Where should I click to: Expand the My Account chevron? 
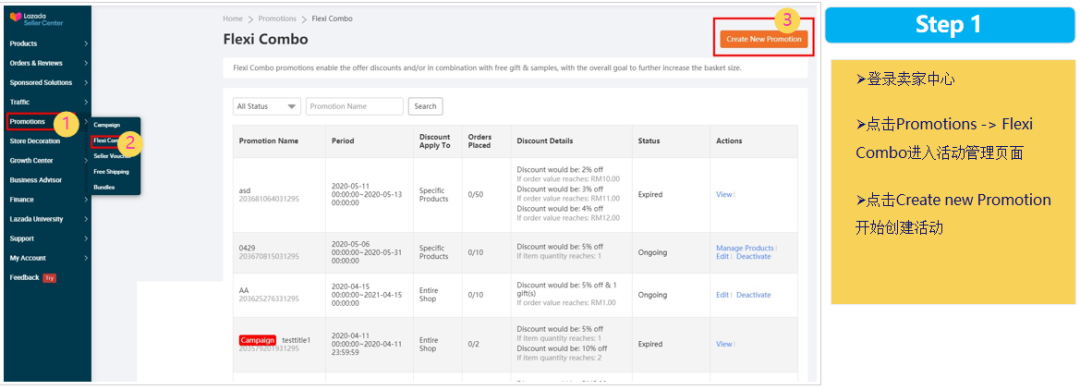pyautogui.click(x=85, y=258)
